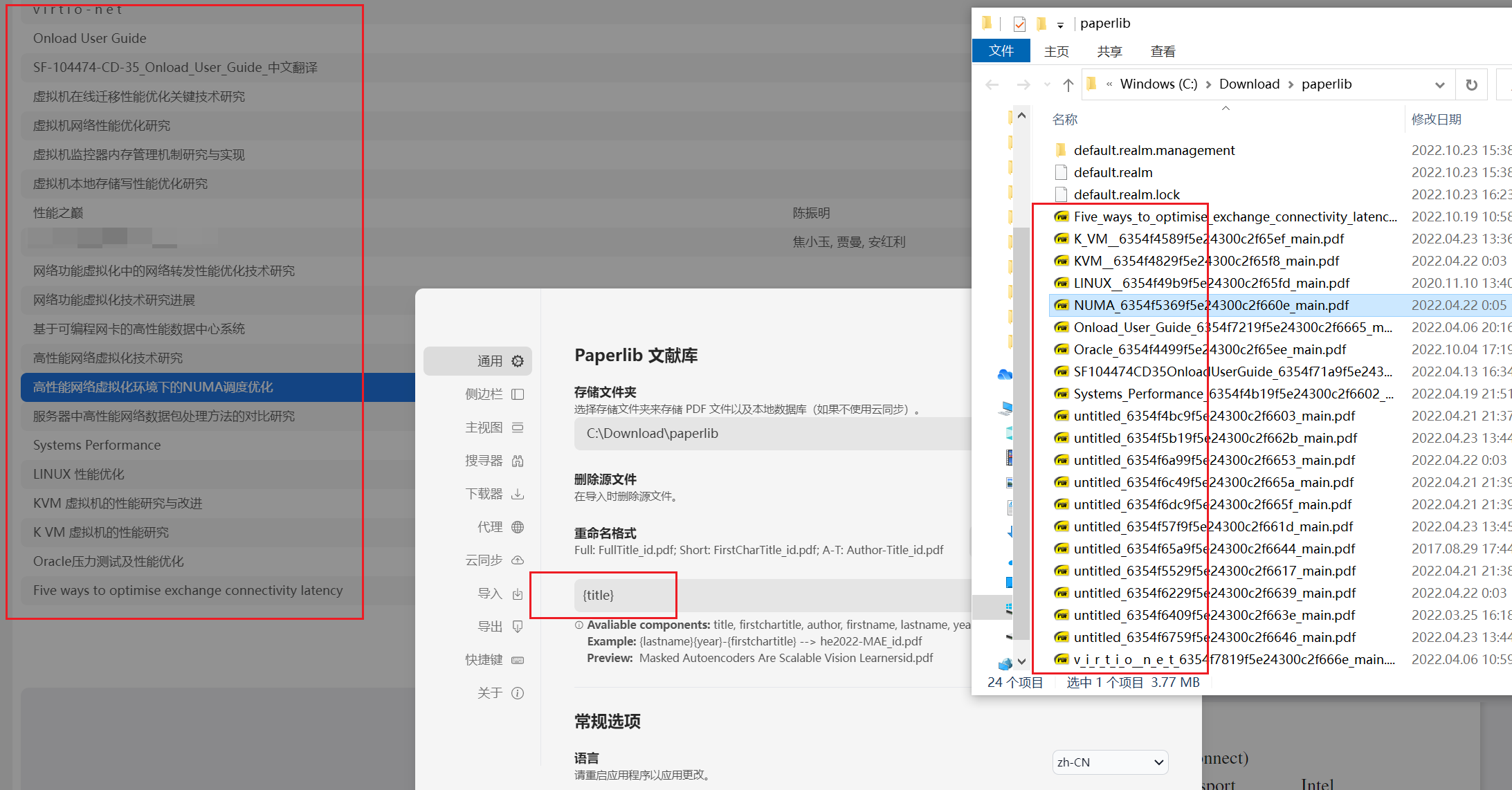Image resolution: width=1512 pixels, height=790 pixels.
Task: Click the refresh icon in the address bar
Action: click(1472, 84)
